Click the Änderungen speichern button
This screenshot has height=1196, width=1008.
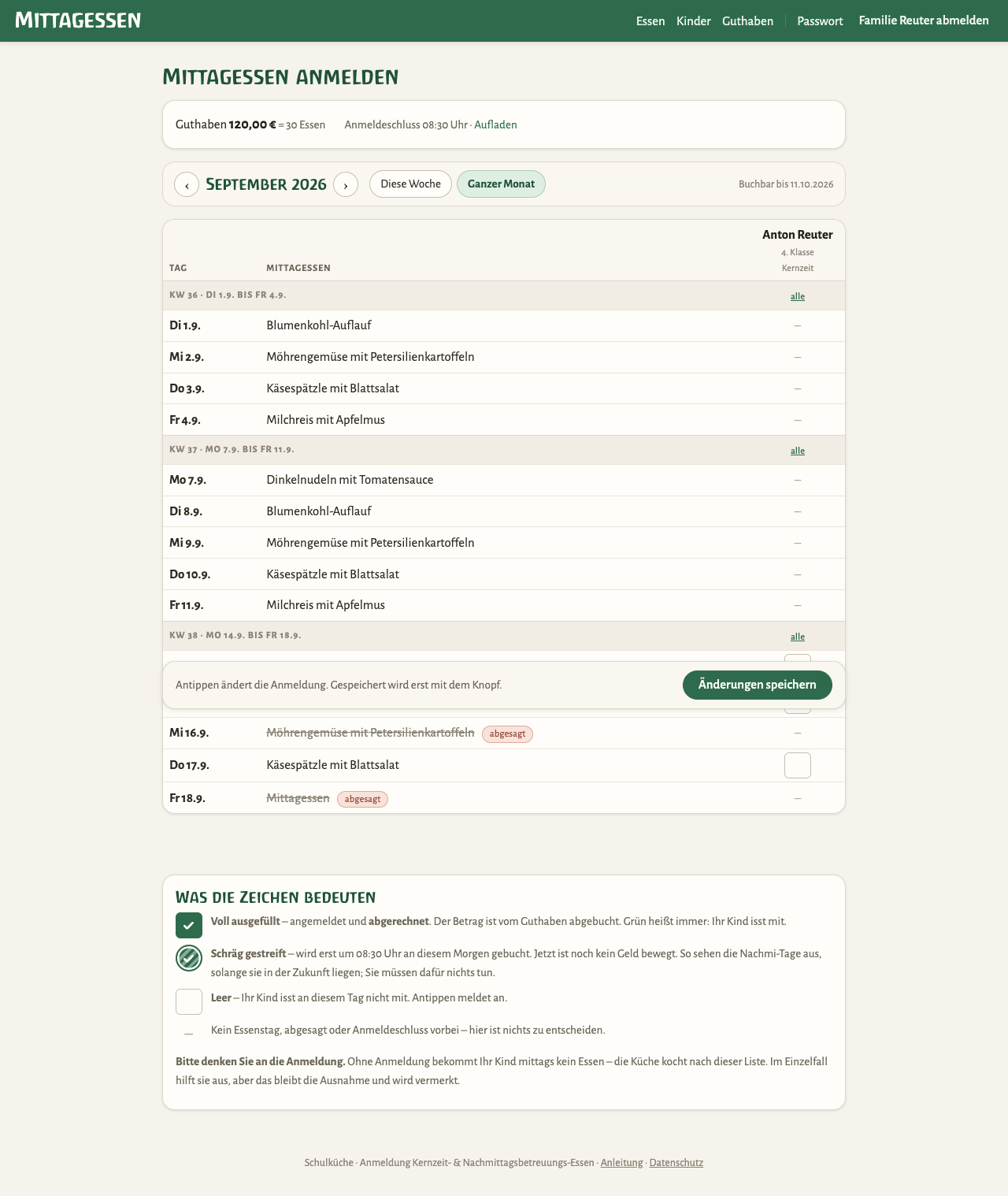click(758, 685)
